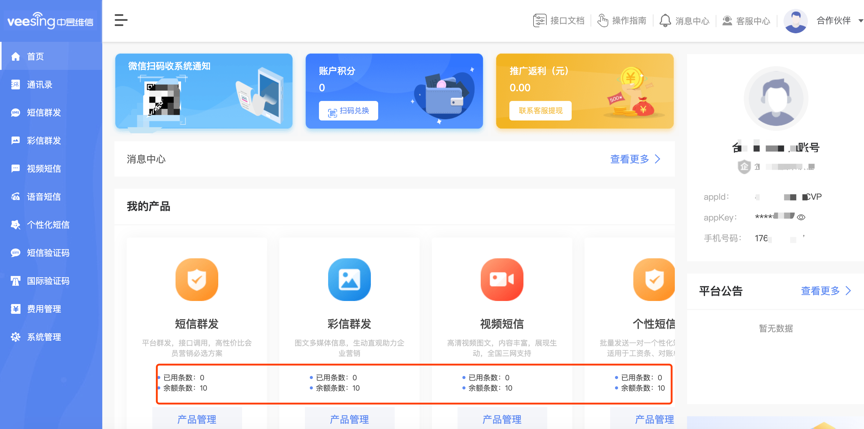
Task: Click the 国际验证码 sidebar icon
Action: tap(15, 281)
